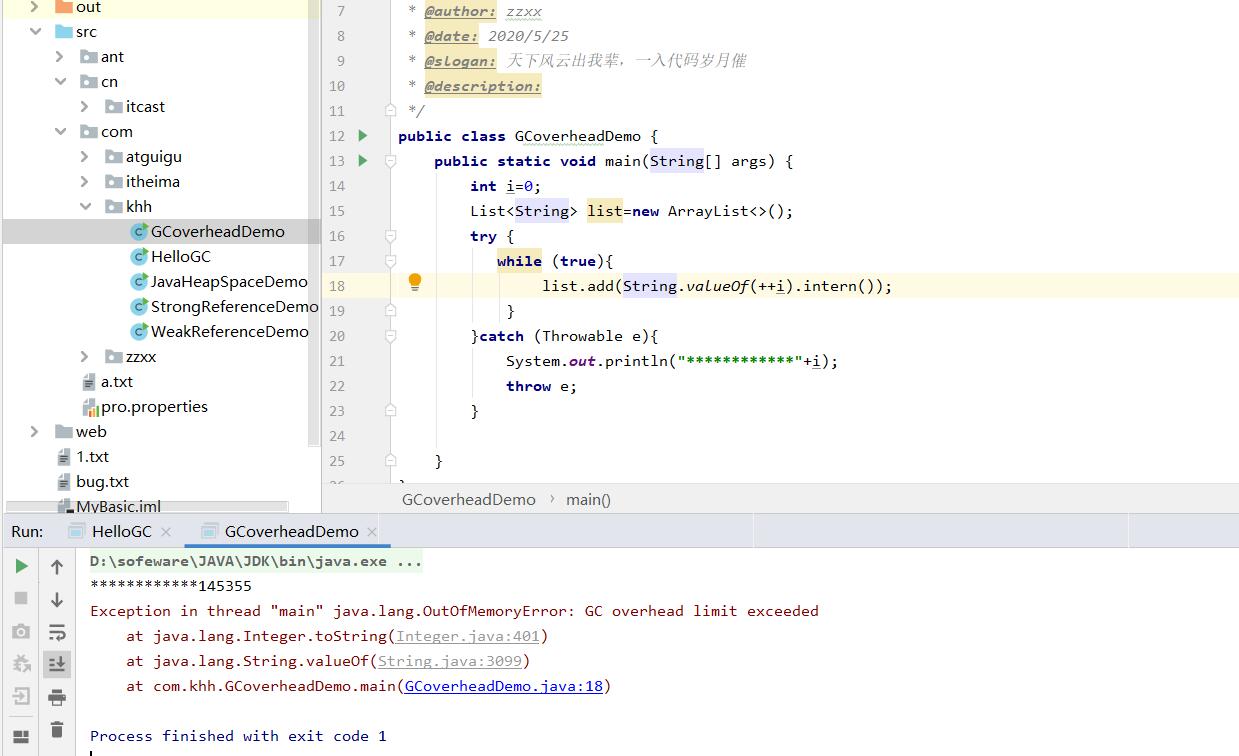Click the Up the Stack Trace arrow
This screenshot has height=756, width=1239.
tap(57, 567)
